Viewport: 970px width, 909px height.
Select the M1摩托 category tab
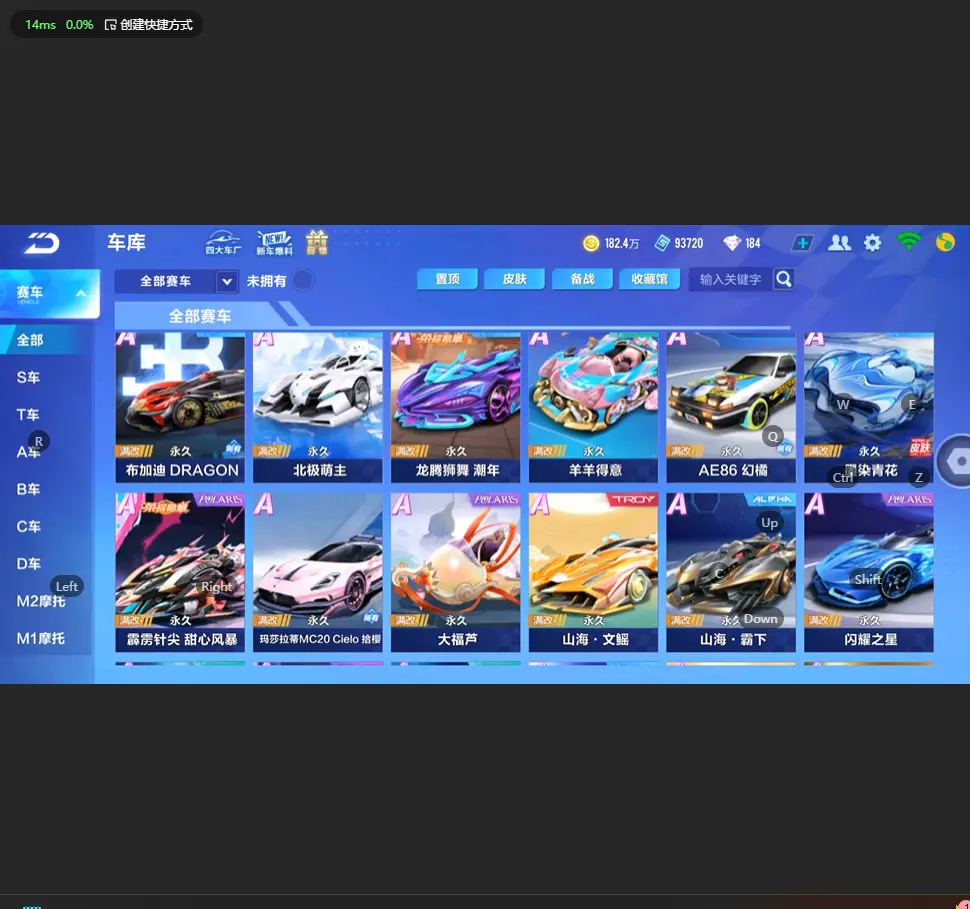pos(41,638)
